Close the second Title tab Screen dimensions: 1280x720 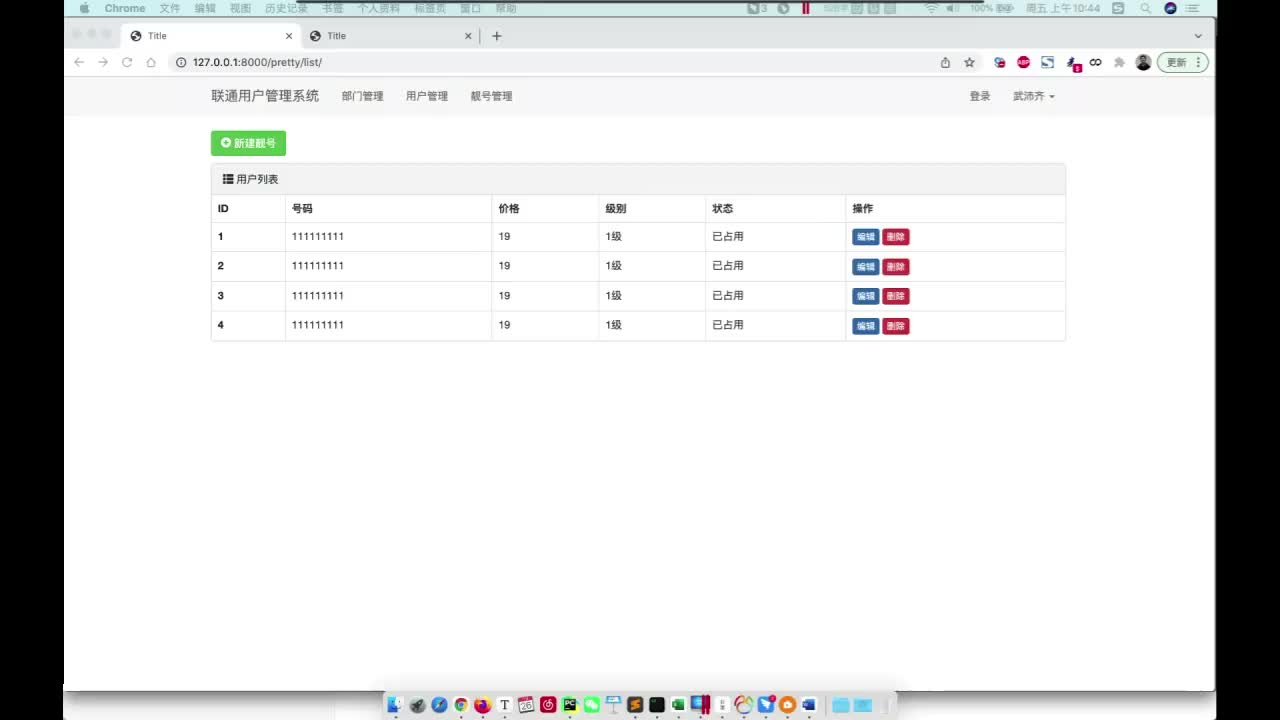tap(468, 36)
